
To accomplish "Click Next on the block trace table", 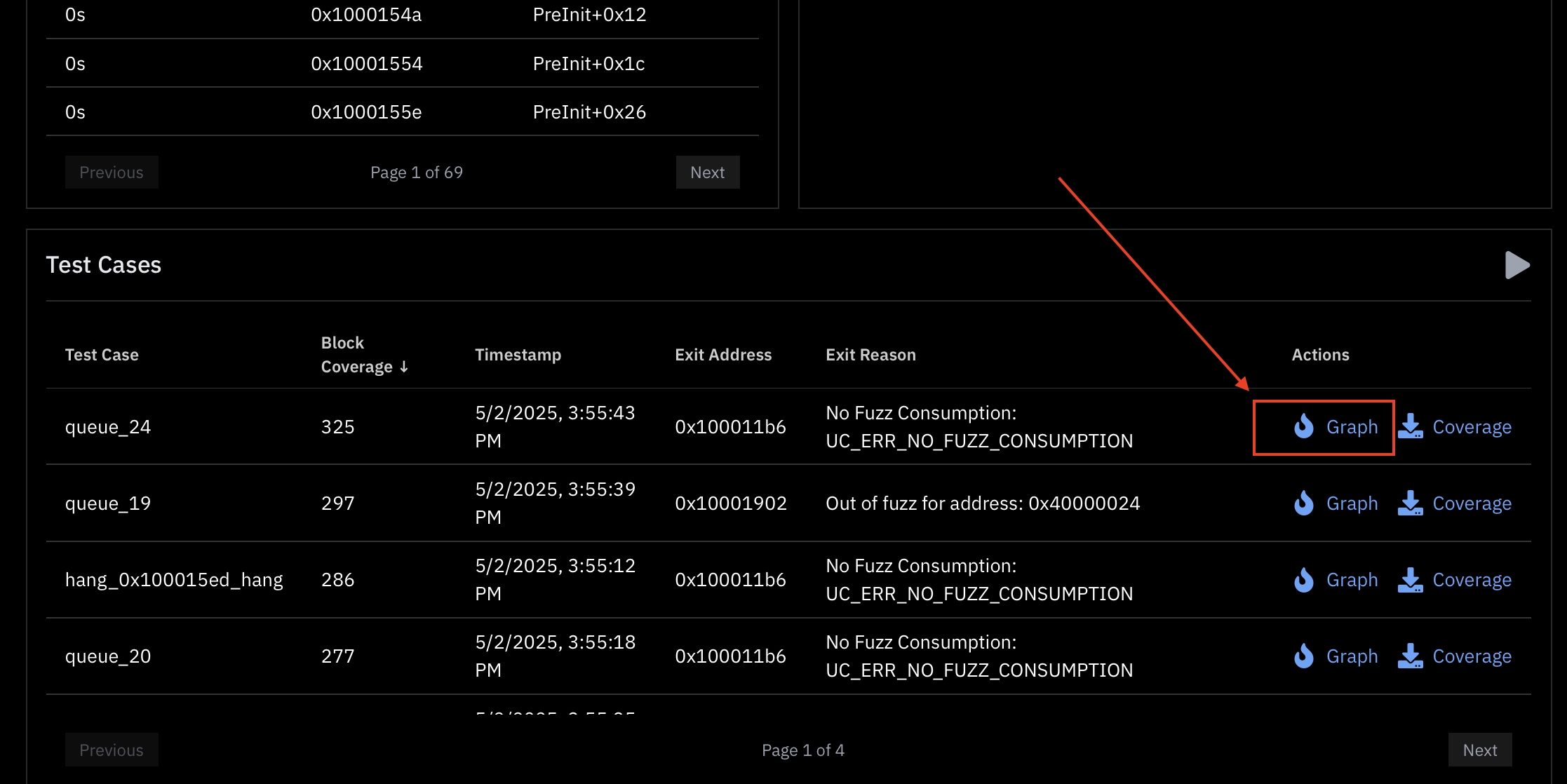I will (707, 172).
